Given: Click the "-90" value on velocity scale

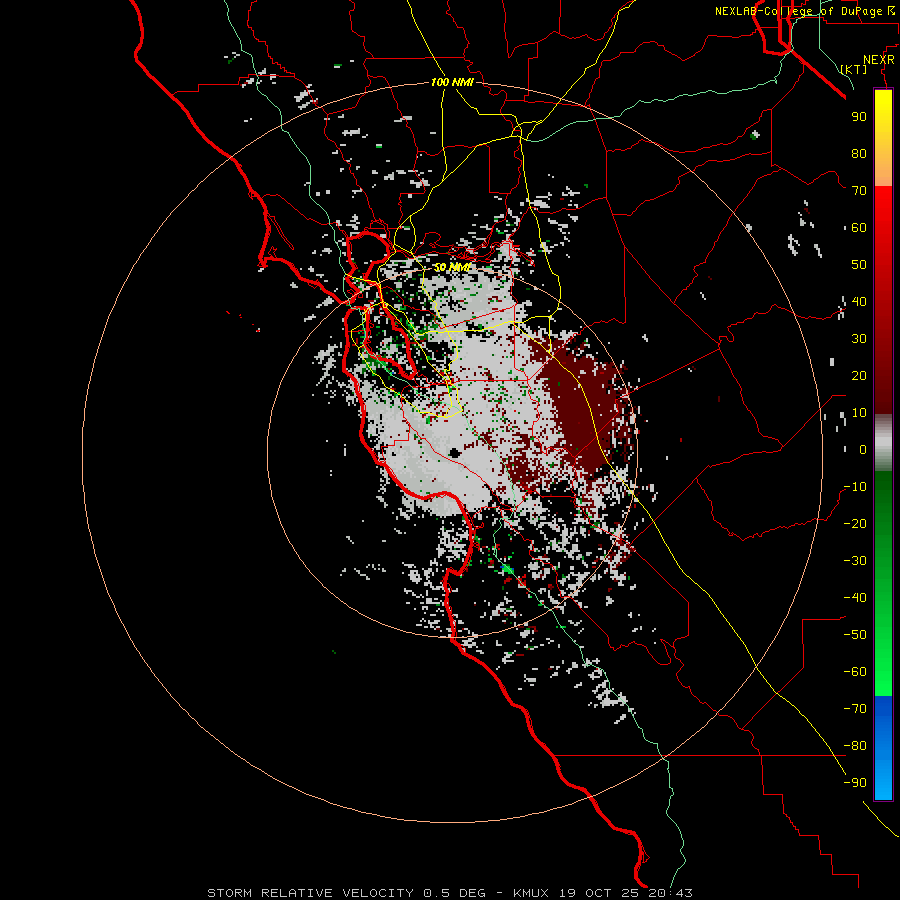Looking at the screenshot, I should 855,783.
